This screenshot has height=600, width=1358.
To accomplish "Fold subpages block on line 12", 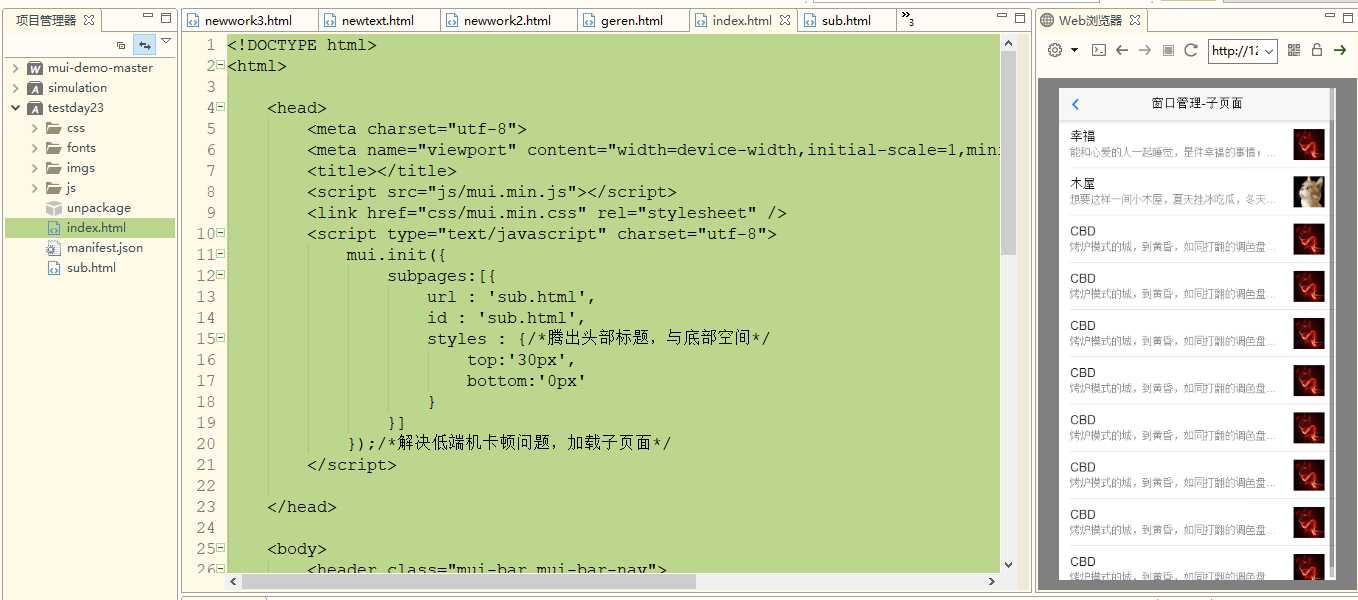I will click(x=220, y=275).
